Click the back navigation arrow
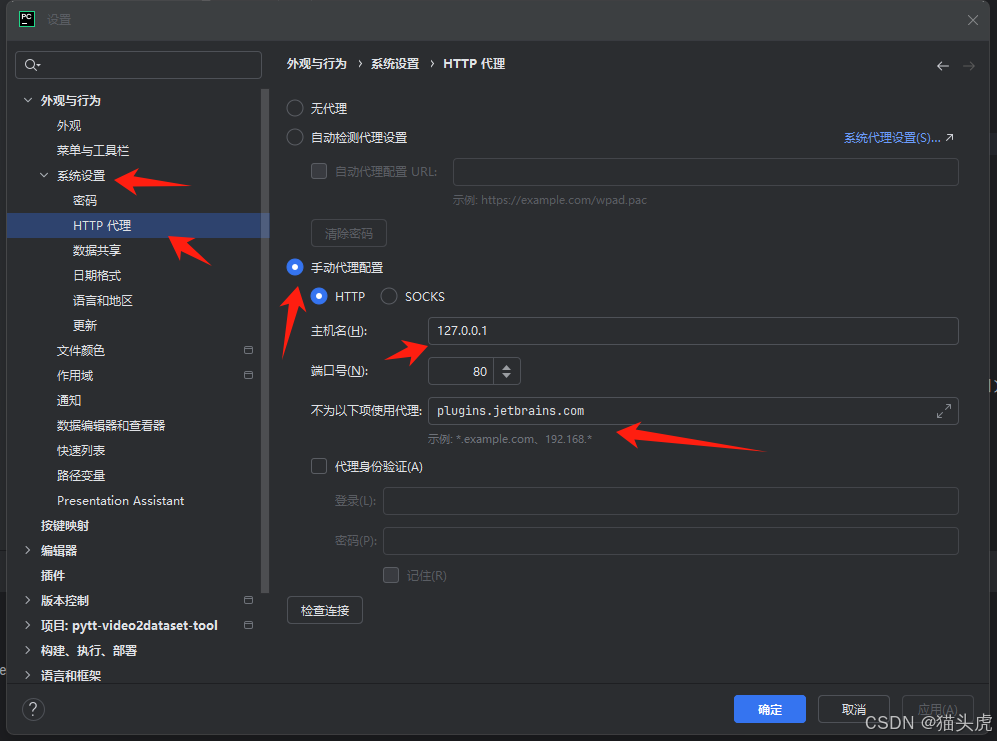 coord(942,65)
